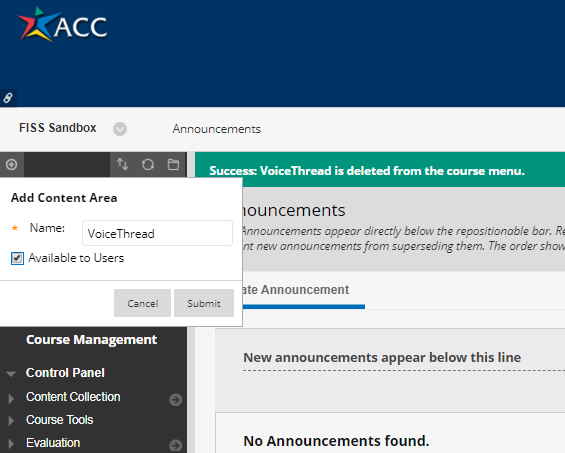Click the refresh course menu icon

(x=148, y=165)
